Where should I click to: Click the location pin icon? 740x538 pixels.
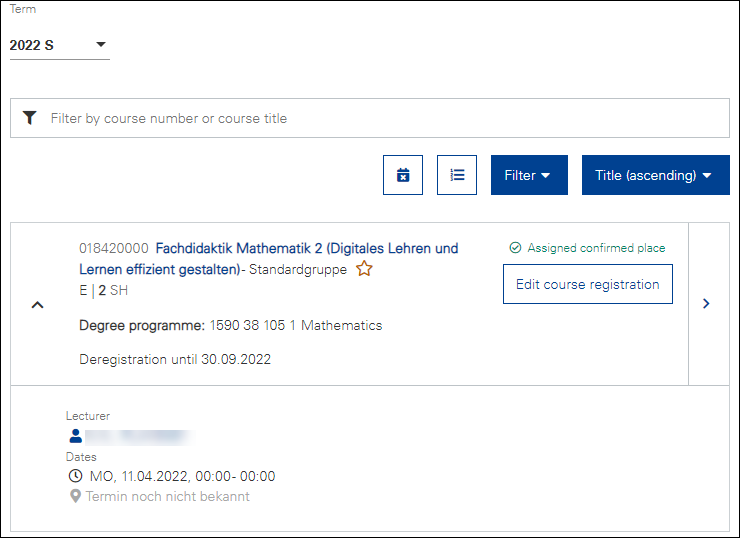point(75,496)
